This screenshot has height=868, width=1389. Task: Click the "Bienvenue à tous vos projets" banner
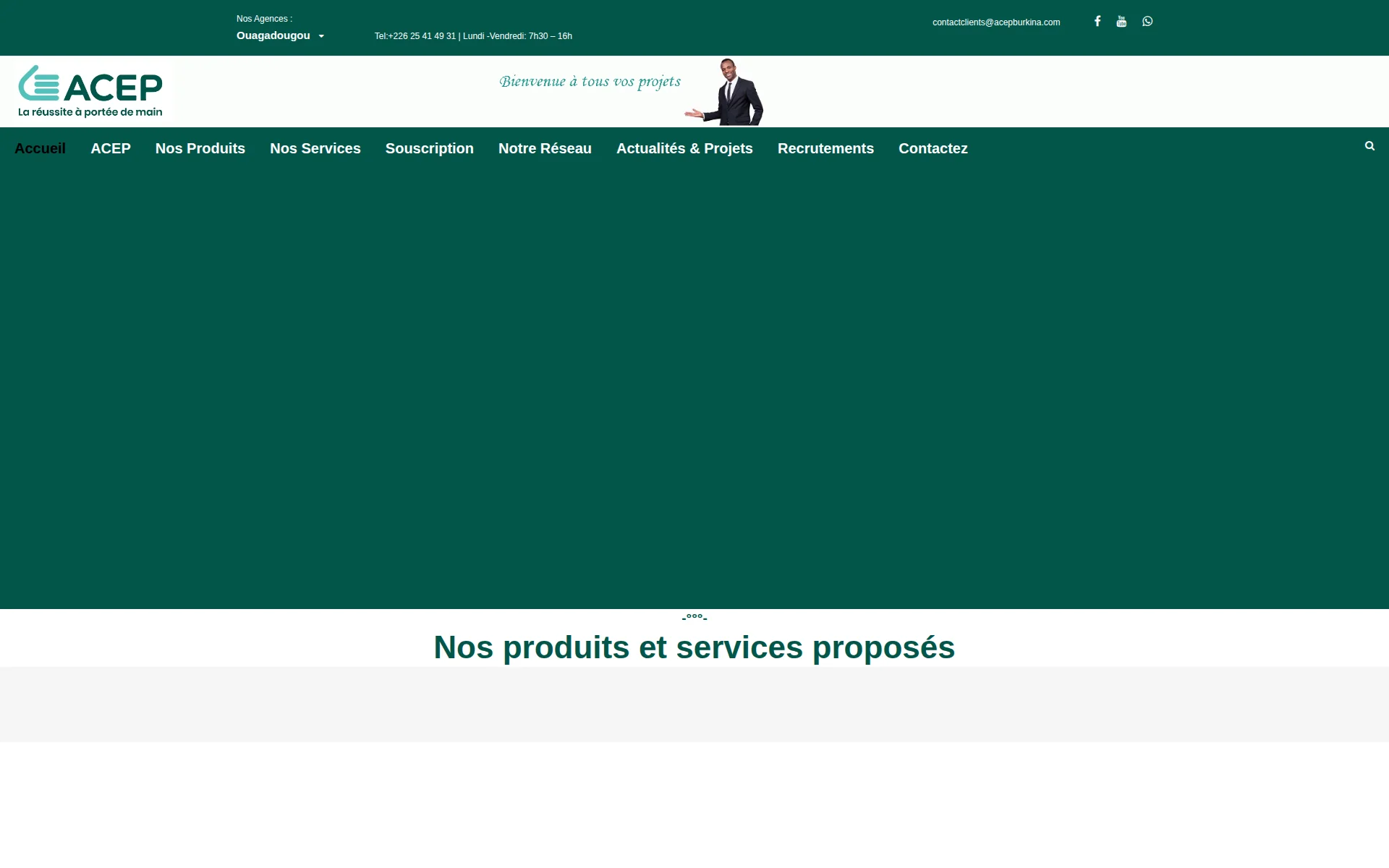click(x=590, y=82)
